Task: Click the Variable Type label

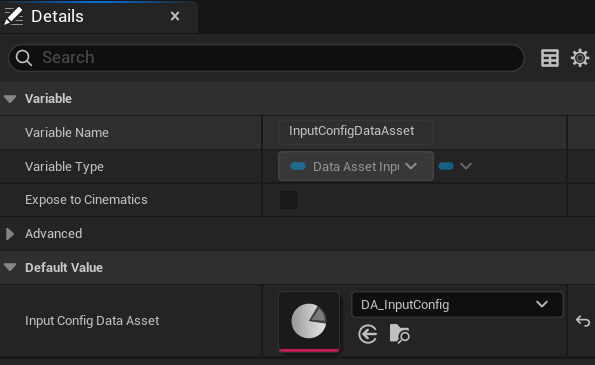Action: tap(64, 167)
